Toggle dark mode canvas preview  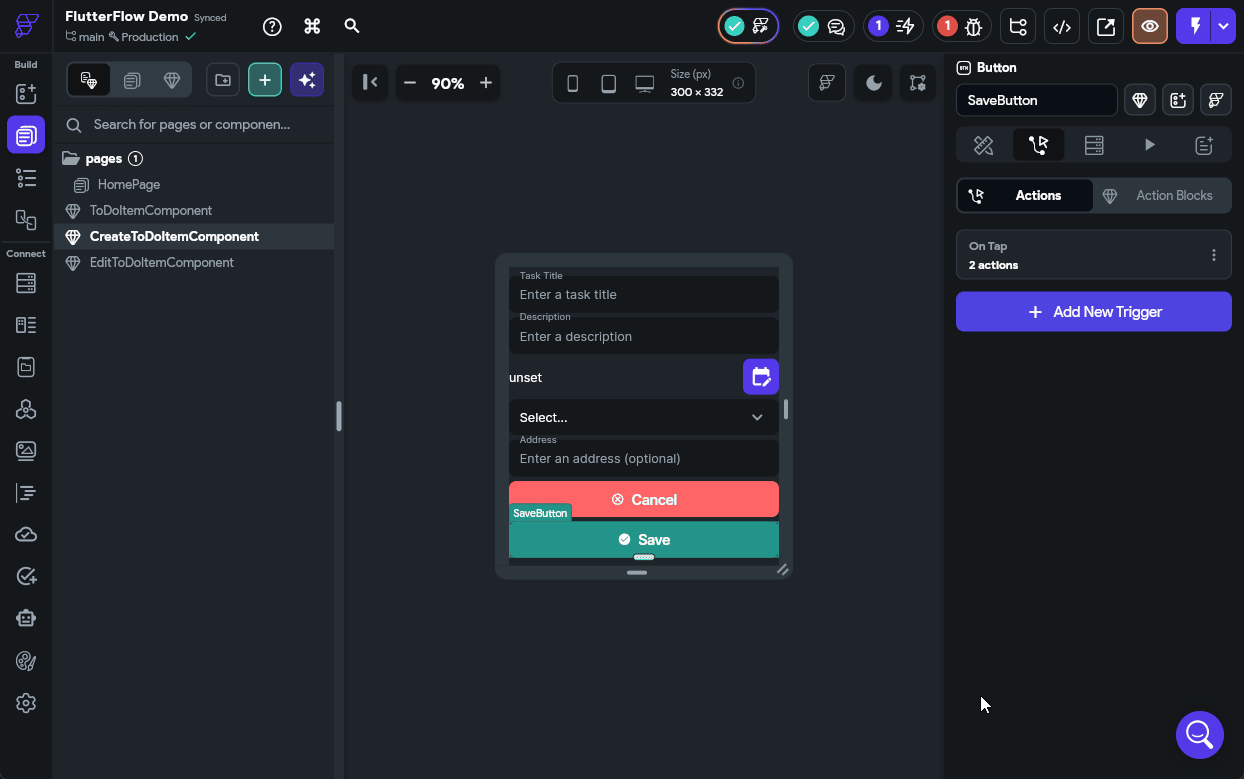(x=873, y=83)
